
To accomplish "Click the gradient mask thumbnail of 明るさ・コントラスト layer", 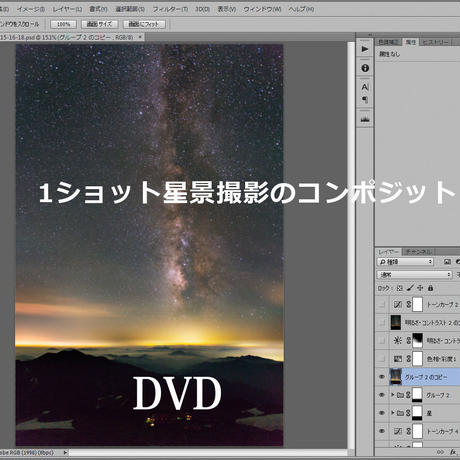I will 418,340.
